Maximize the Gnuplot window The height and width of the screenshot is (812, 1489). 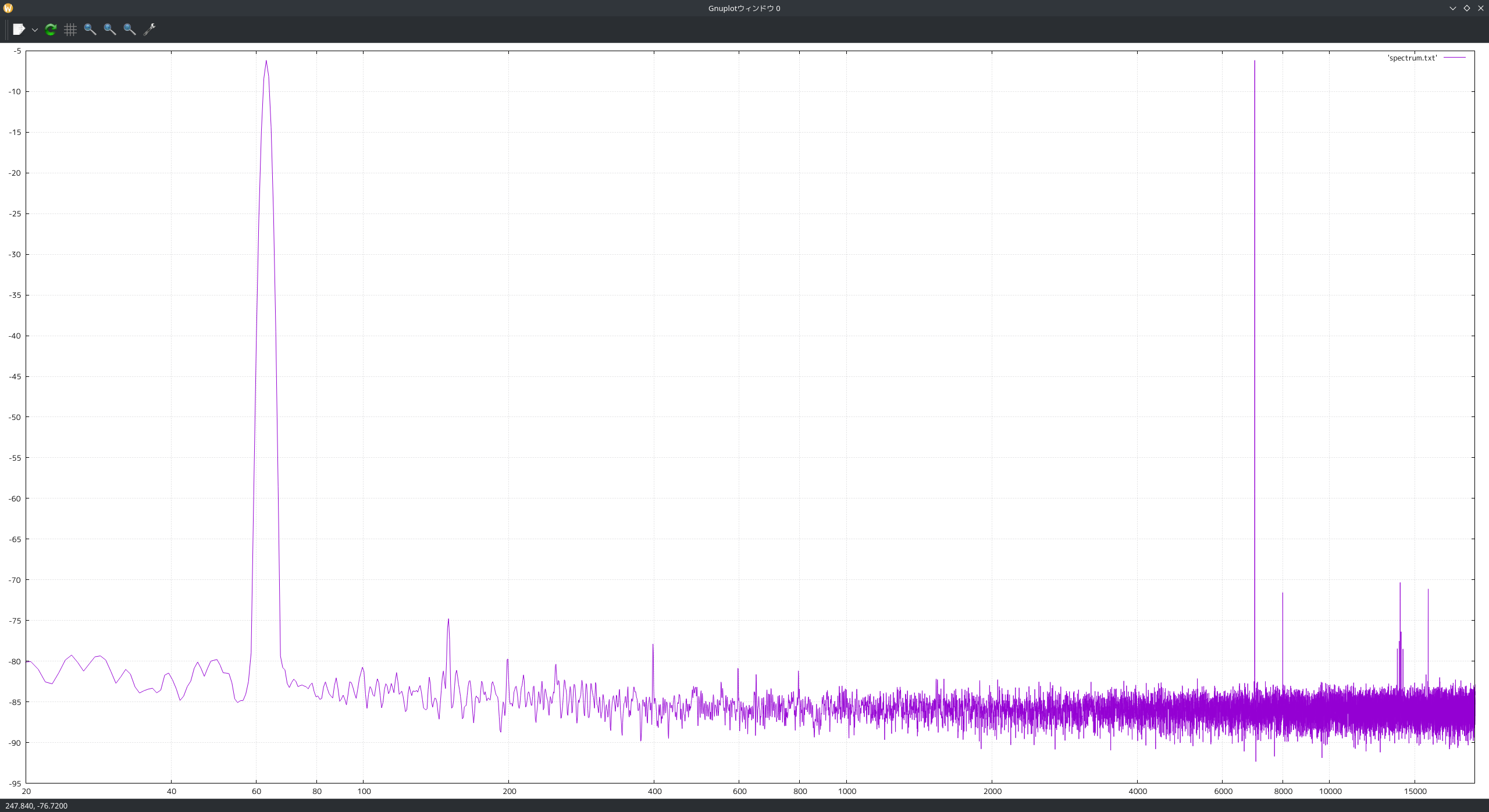tap(1466, 8)
